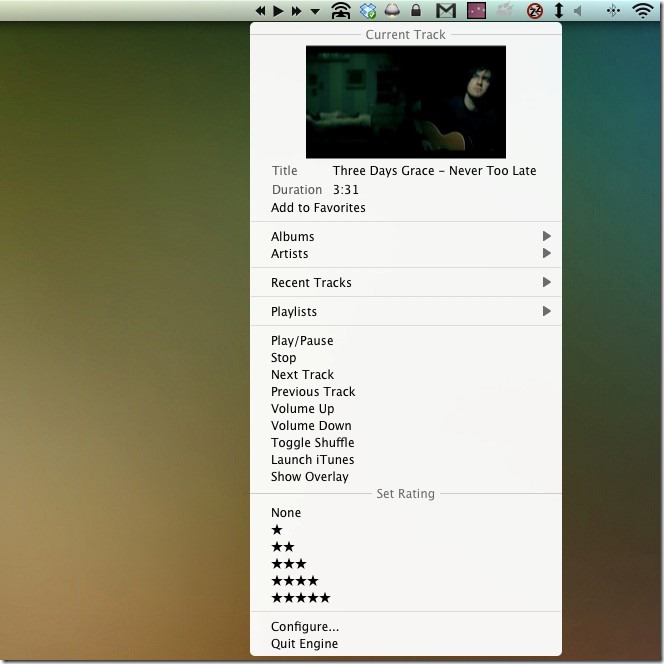Click 'Three Days Grace – Never Too Late' title

point(434,171)
